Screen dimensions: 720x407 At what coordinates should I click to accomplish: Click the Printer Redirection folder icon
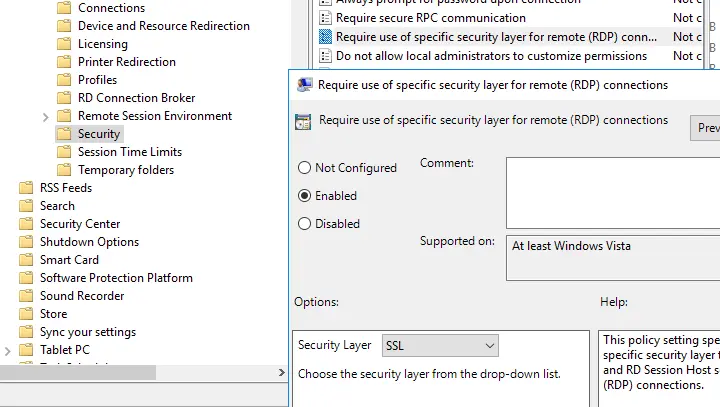tap(64, 62)
